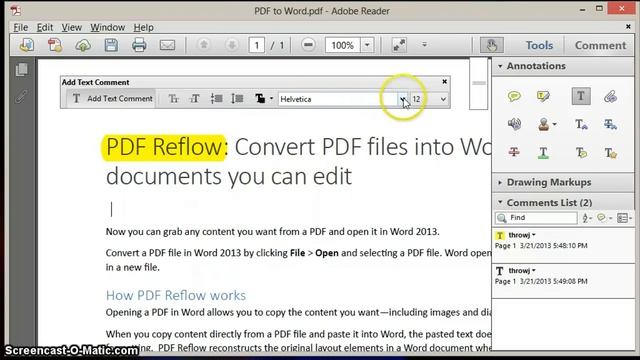The height and width of the screenshot is (360, 640).
Task: Print the document with the printer icon
Action: point(139,45)
